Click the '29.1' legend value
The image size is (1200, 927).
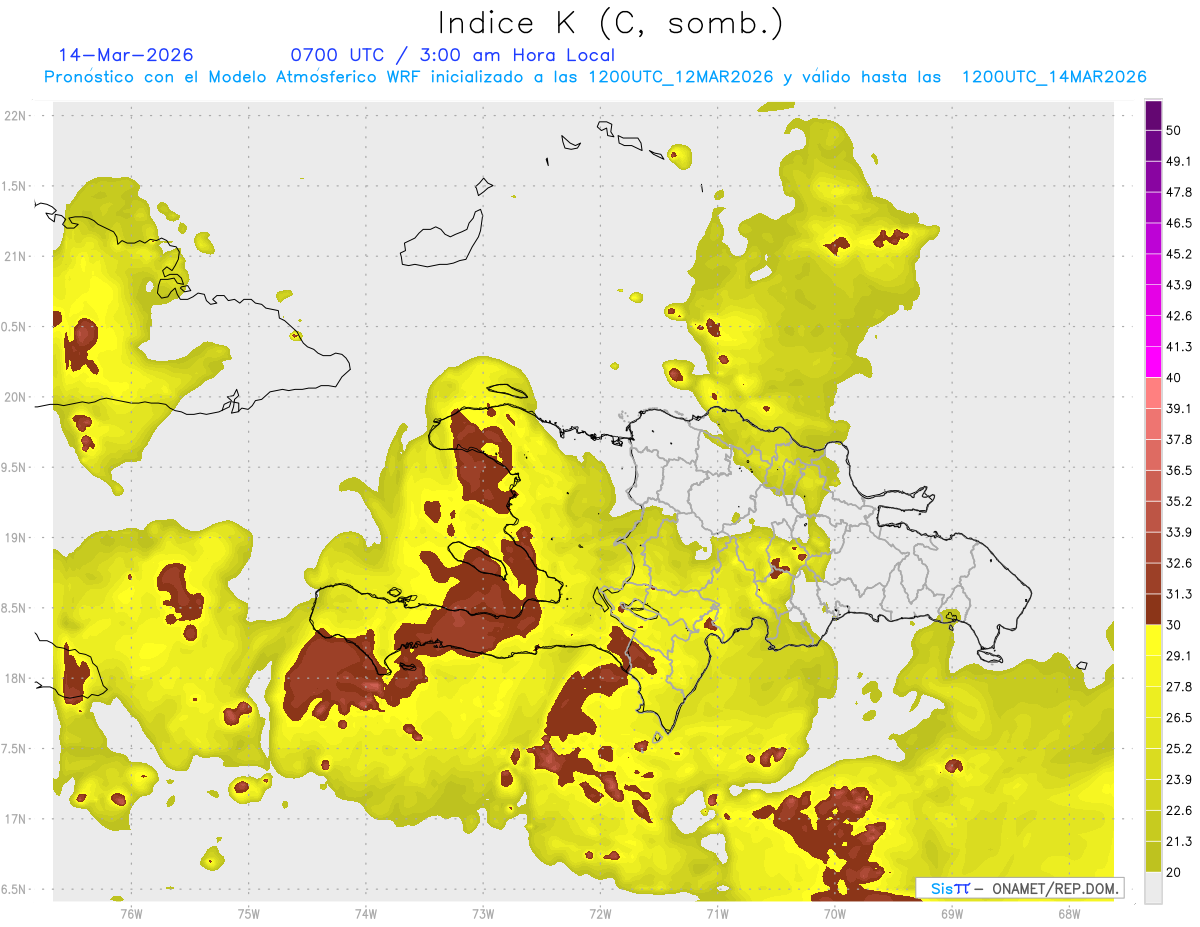tap(1179, 655)
